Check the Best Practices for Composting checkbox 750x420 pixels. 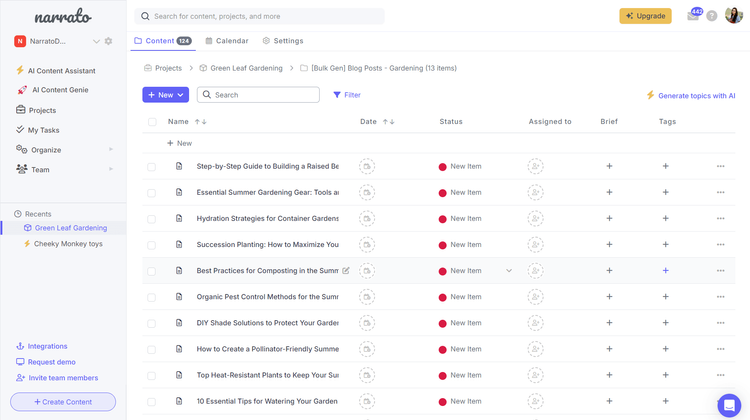click(x=152, y=271)
